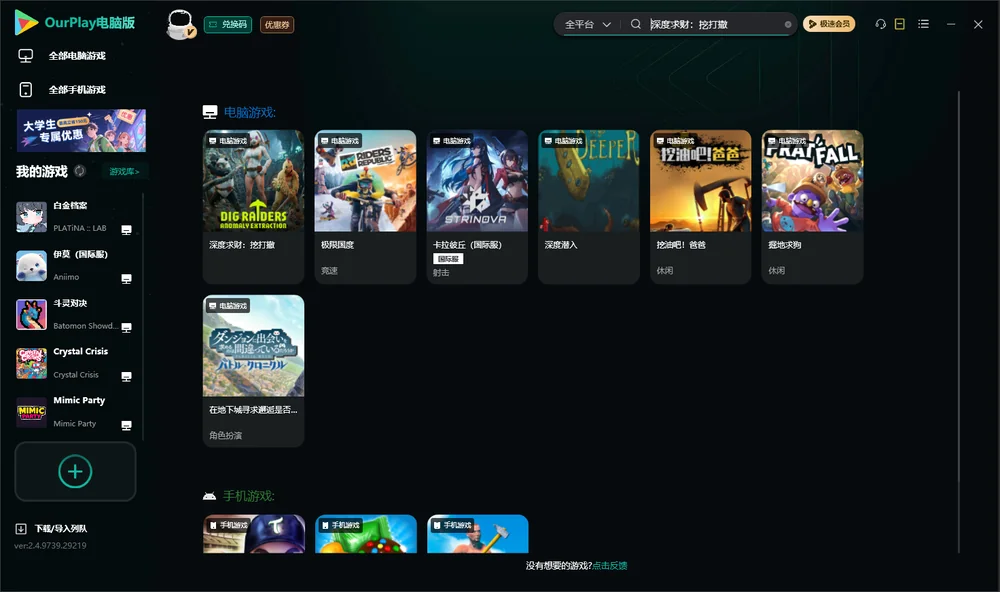Open the Strinova 卡拉彼丘 card
The height and width of the screenshot is (592, 1000).
pyautogui.click(x=477, y=207)
